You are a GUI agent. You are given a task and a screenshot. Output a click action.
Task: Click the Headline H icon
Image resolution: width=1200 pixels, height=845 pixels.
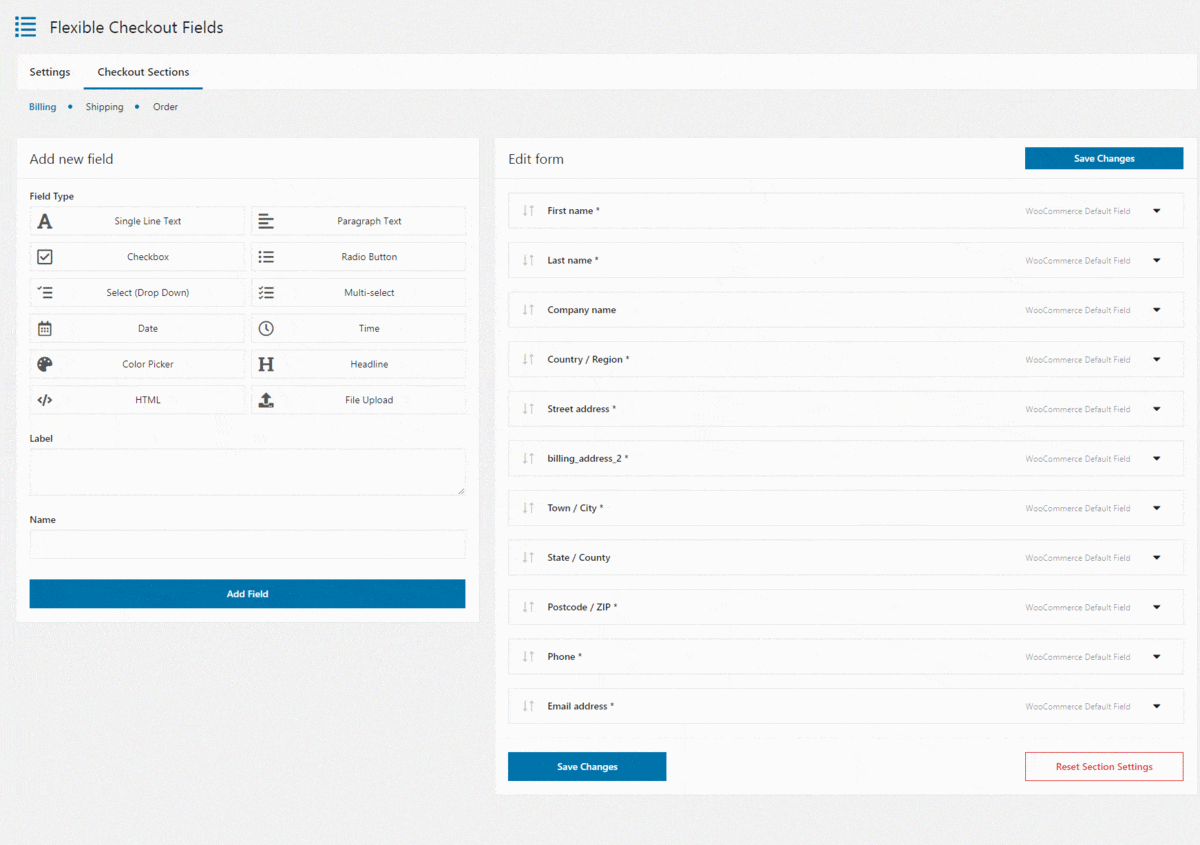(x=266, y=364)
